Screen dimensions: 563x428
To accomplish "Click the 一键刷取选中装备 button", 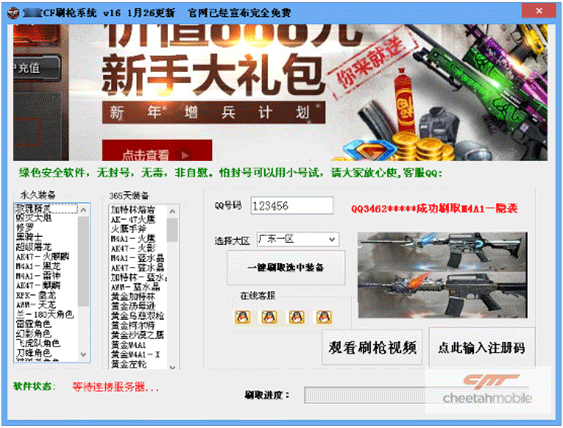I will pos(286,268).
